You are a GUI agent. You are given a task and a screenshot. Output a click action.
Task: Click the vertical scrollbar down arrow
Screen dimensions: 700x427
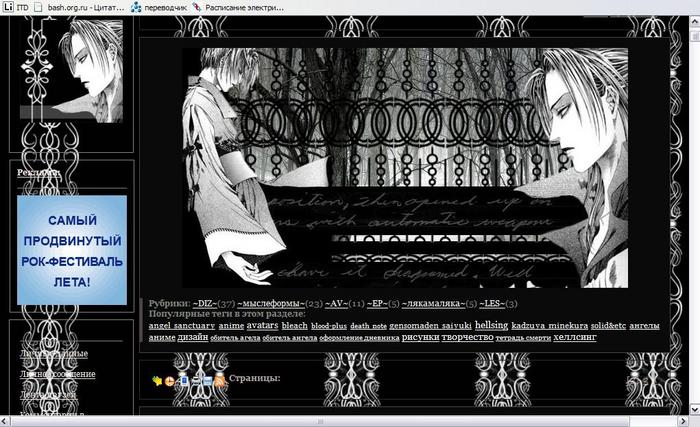(x=695, y=409)
